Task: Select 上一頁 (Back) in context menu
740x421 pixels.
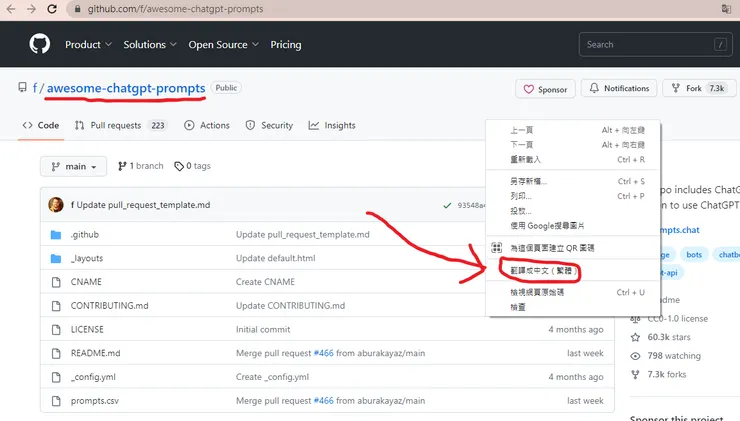Action: [x=573, y=130]
